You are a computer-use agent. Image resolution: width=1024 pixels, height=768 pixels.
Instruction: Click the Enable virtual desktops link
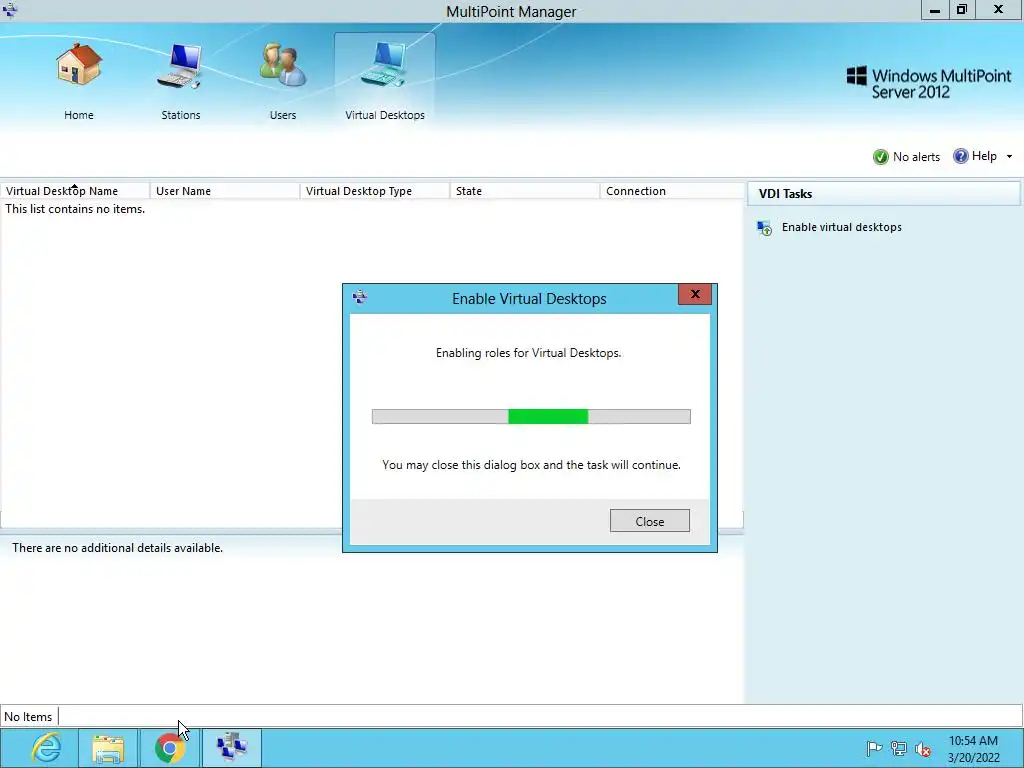click(x=842, y=227)
